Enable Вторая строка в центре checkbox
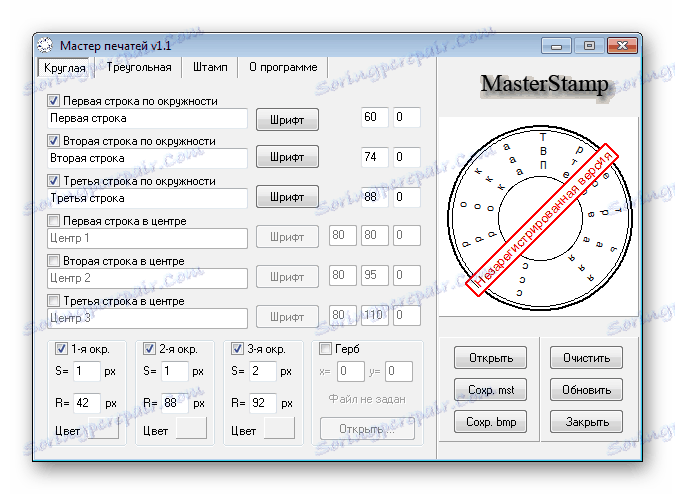This screenshot has height=494, width=675. [x=53, y=261]
